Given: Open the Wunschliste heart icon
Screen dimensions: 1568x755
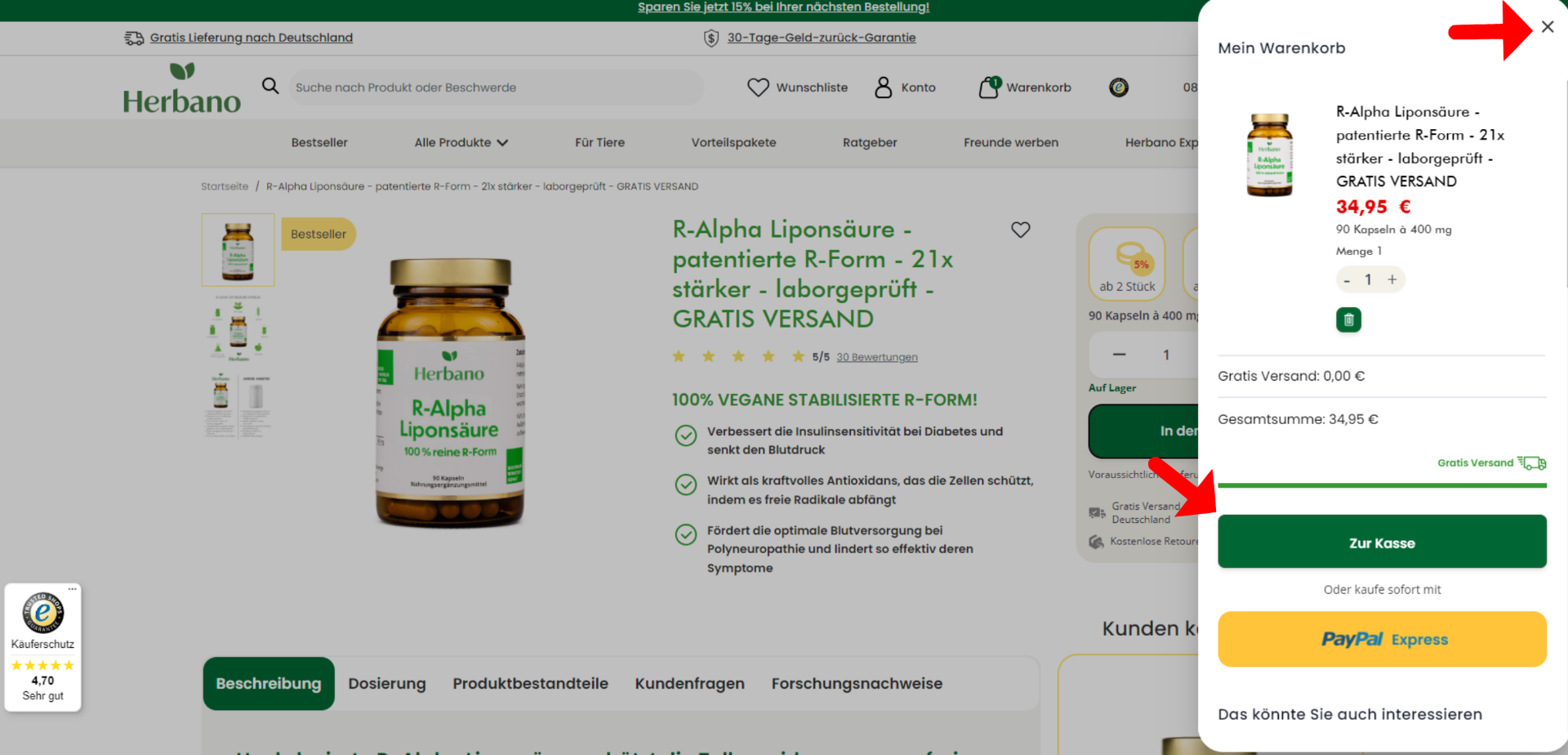Looking at the screenshot, I should click(759, 87).
